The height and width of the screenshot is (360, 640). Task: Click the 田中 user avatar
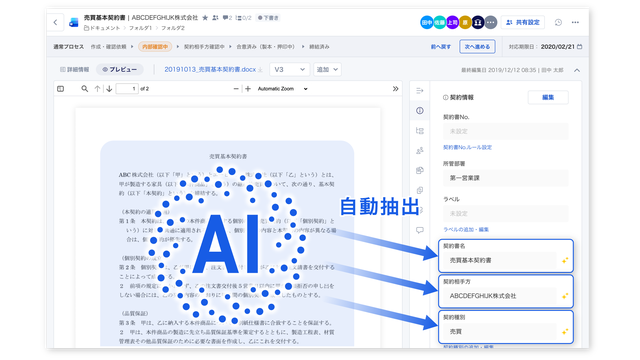tap(427, 22)
